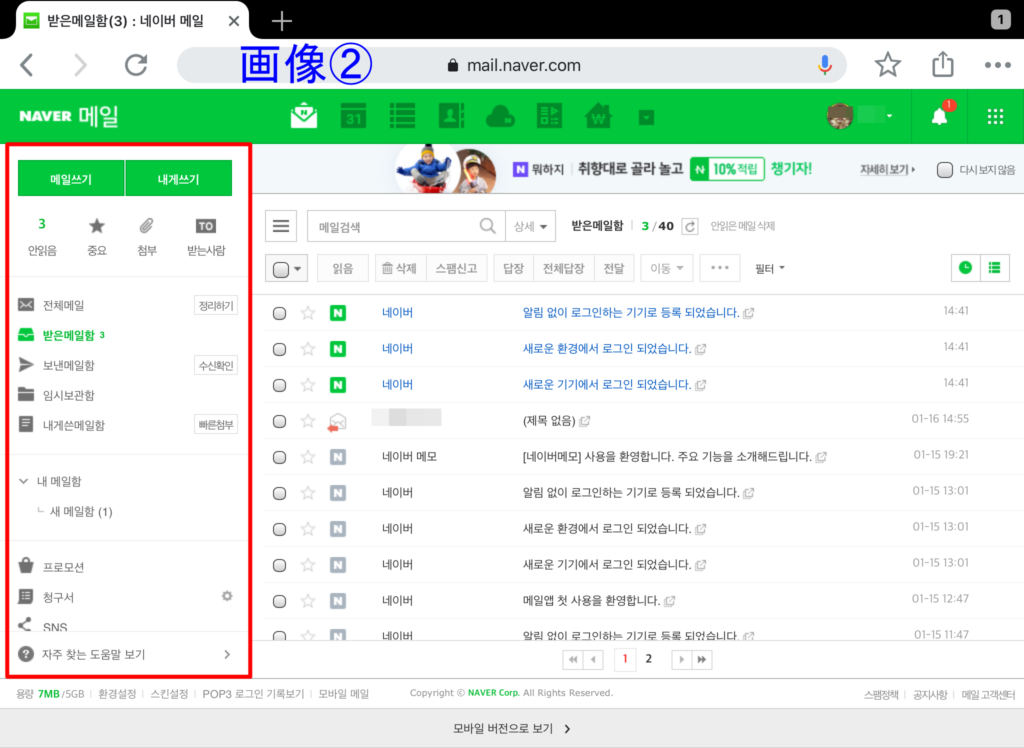Screen dimensions: 1024x748
Task: Click the profile avatar picture
Action: (x=840, y=116)
